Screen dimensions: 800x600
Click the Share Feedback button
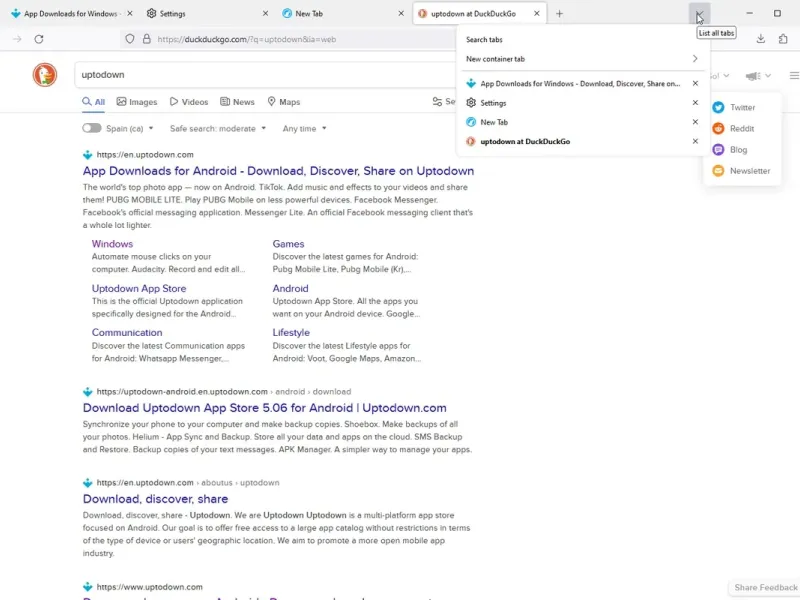[x=764, y=587]
